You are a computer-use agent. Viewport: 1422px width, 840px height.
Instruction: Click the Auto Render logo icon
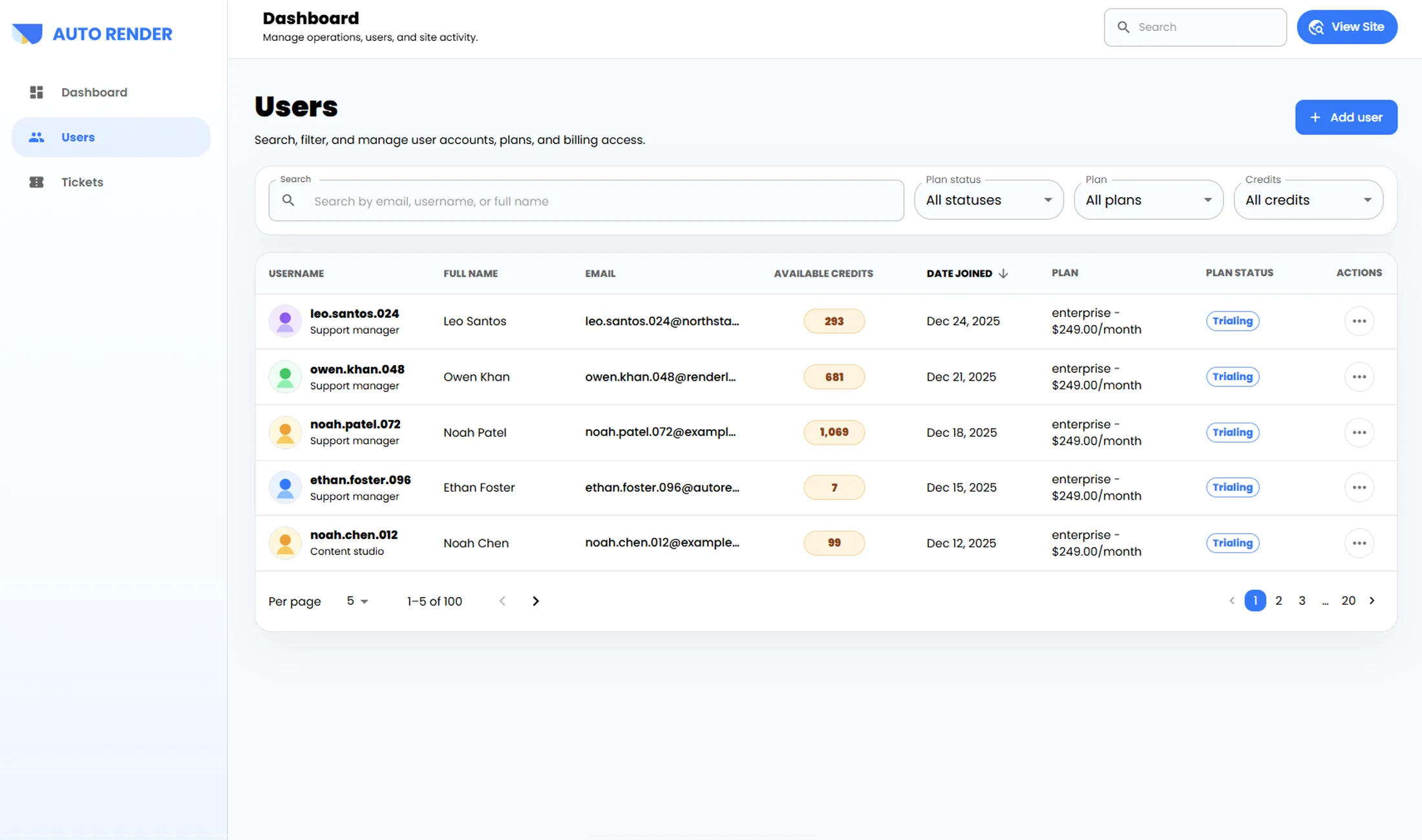click(x=27, y=34)
